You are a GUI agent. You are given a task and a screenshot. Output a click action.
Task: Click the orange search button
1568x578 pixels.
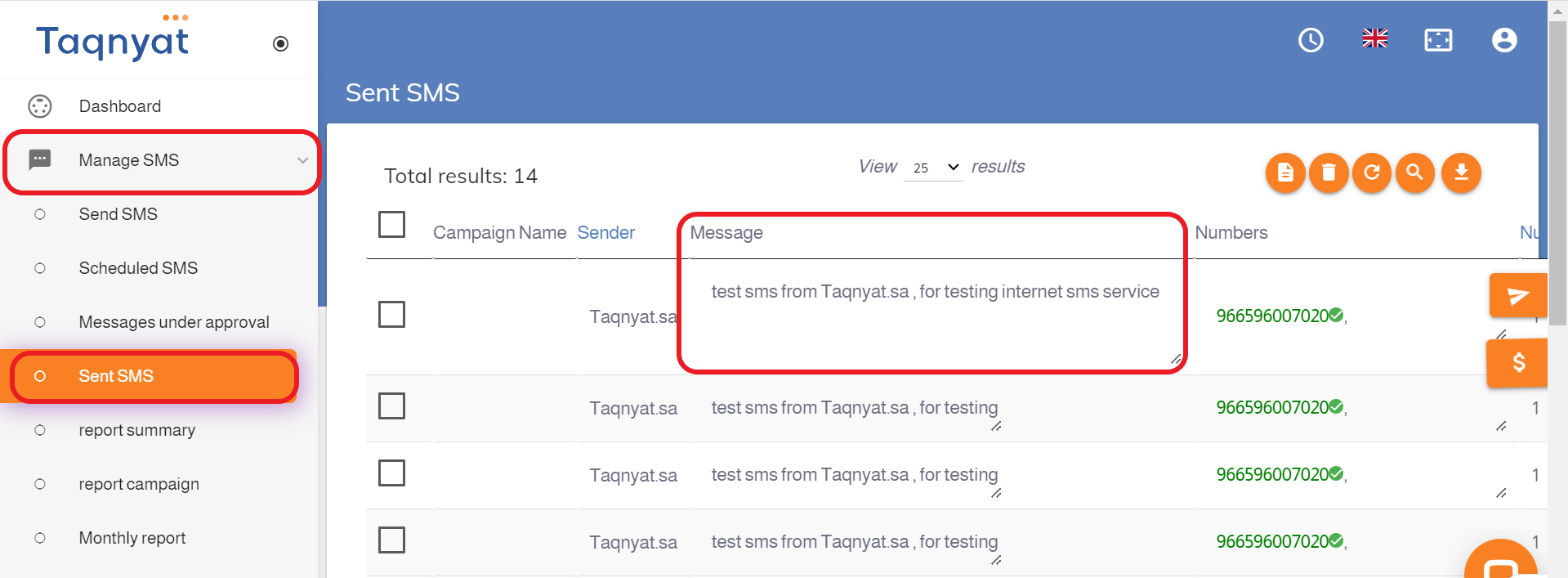click(x=1415, y=173)
